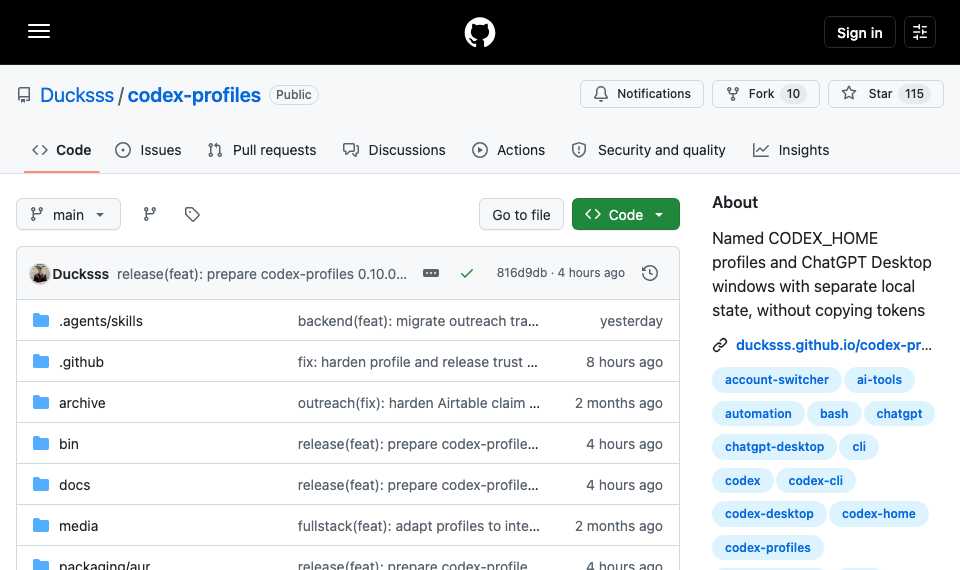Star the codex-profiles repository
The height and width of the screenshot is (570, 960).
(x=885, y=94)
